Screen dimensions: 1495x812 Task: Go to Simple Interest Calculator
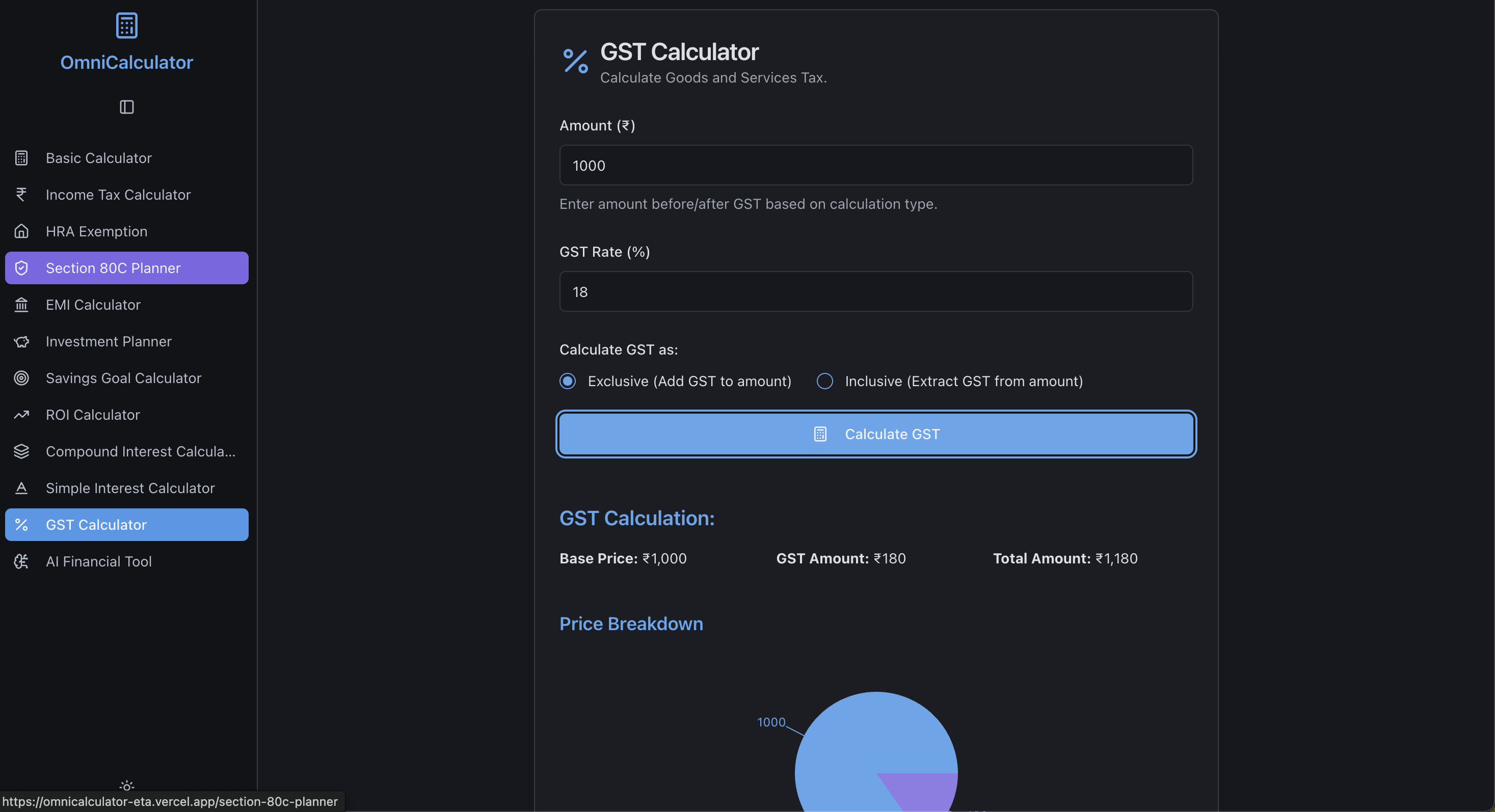click(x=130, y=488)
